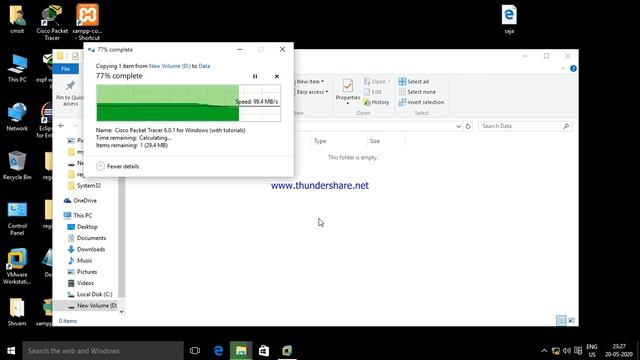Click the Open ribbon button
The image size is (640, 360).
(377, 82)
